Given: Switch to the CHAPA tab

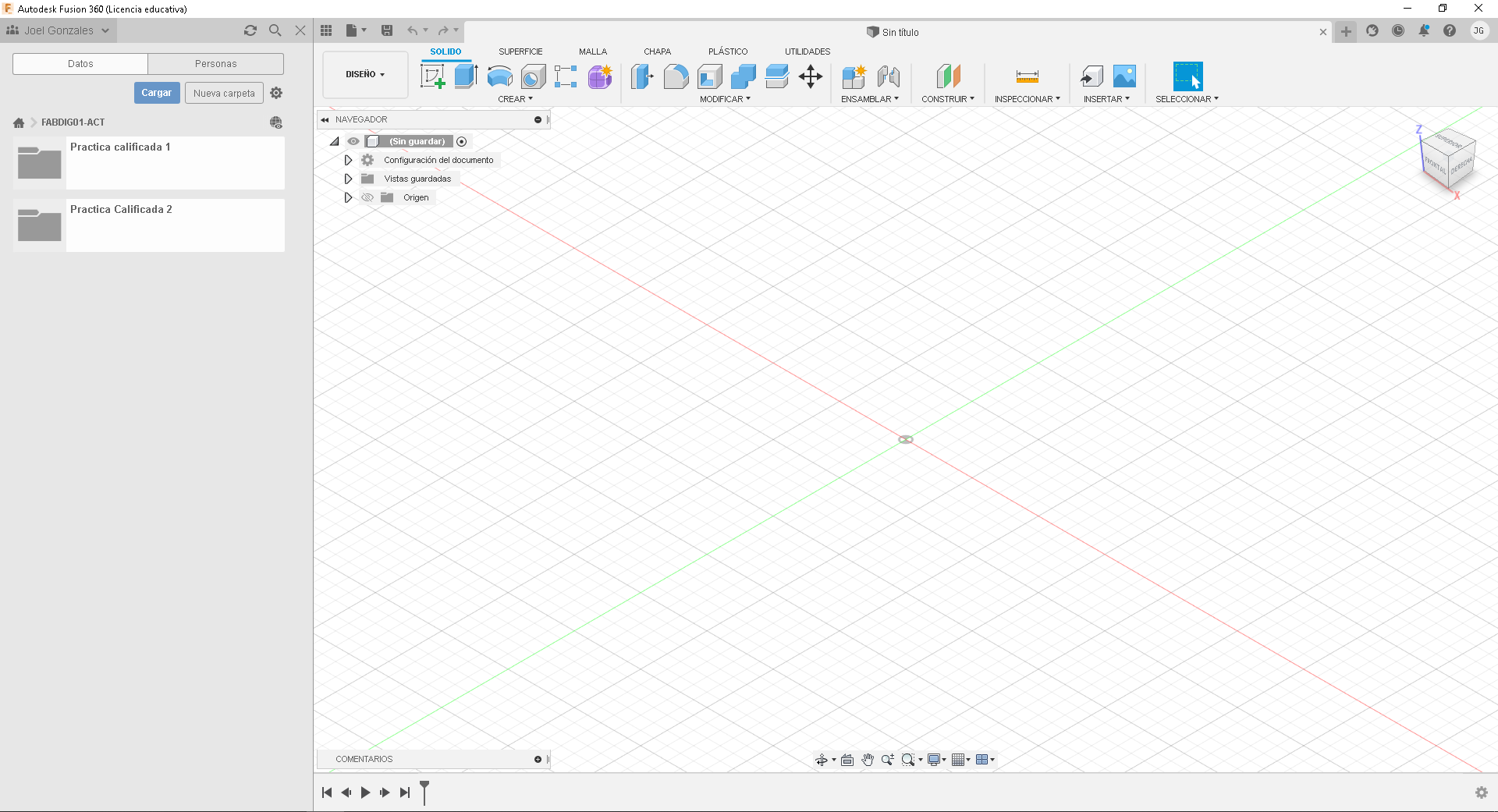Looking at the screenshot, I should click(657, 51).
